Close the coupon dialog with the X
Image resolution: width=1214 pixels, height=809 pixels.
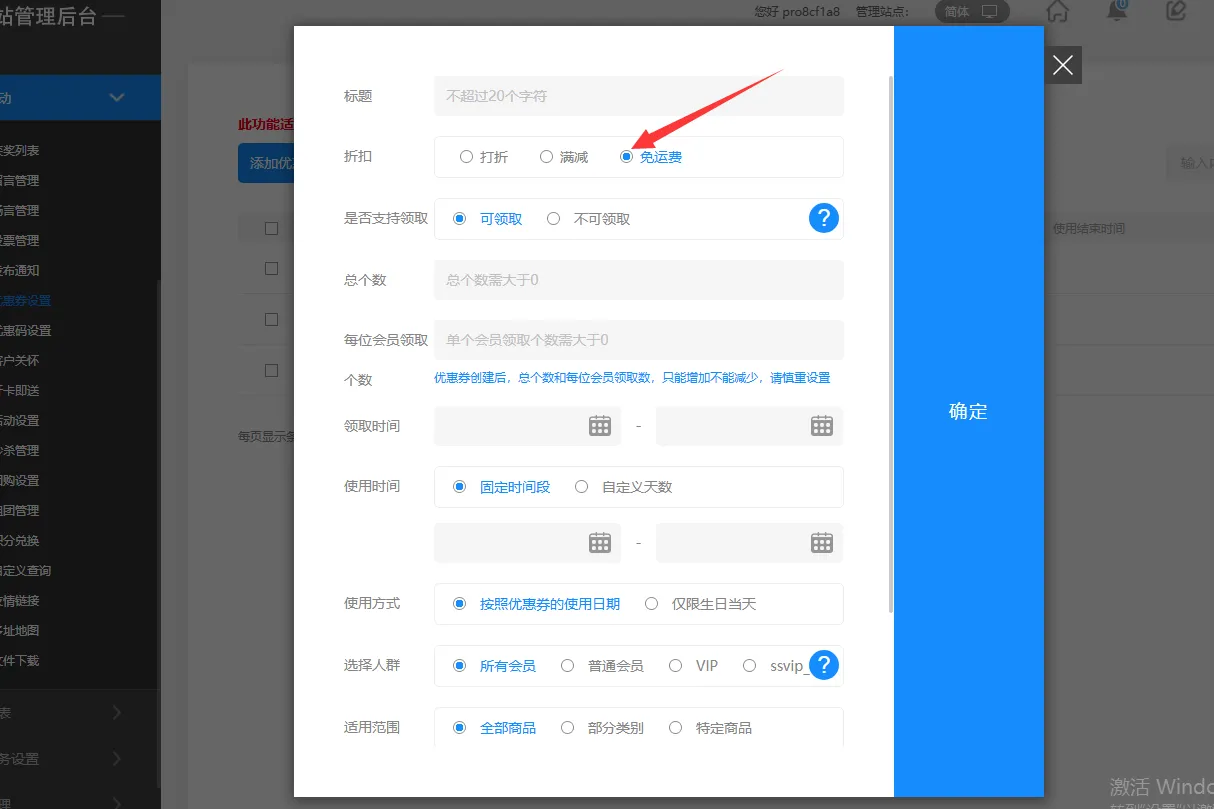1063,66
